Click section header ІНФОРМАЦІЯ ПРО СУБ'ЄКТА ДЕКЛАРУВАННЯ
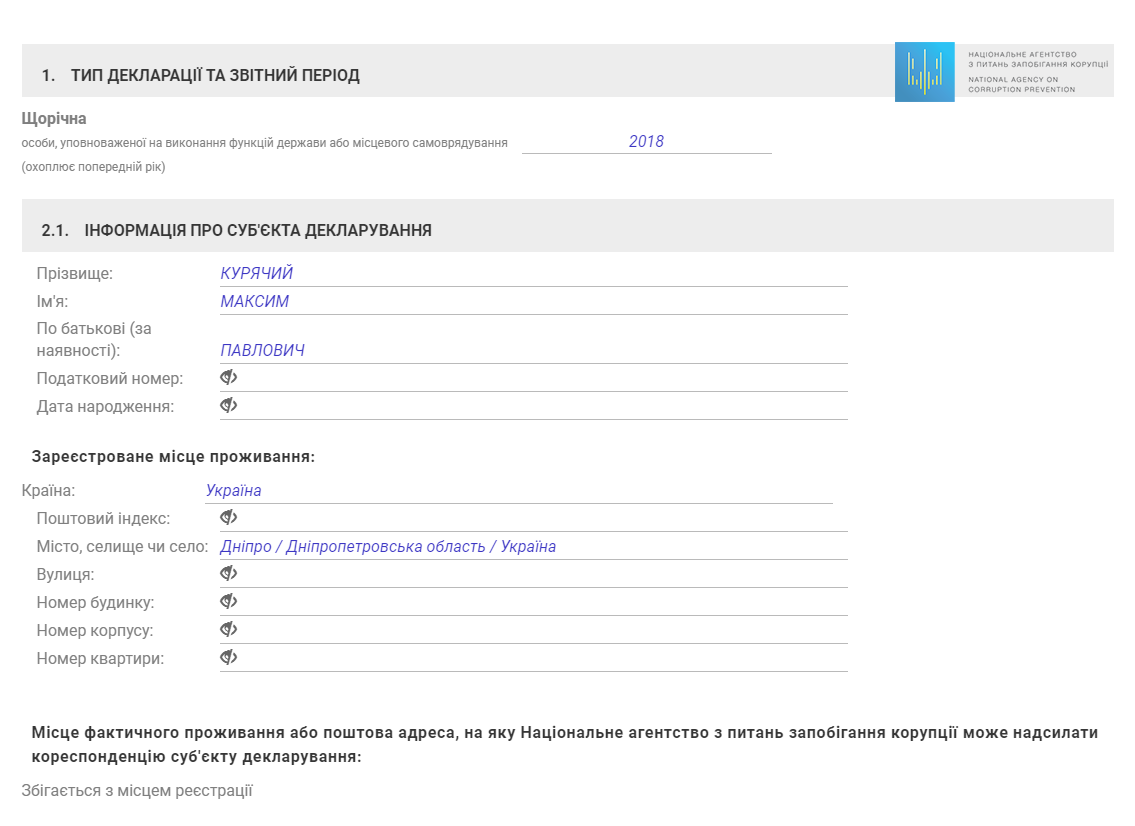Image resolution: width=1135 pixels, height=826 pixels. coord(258,231)
